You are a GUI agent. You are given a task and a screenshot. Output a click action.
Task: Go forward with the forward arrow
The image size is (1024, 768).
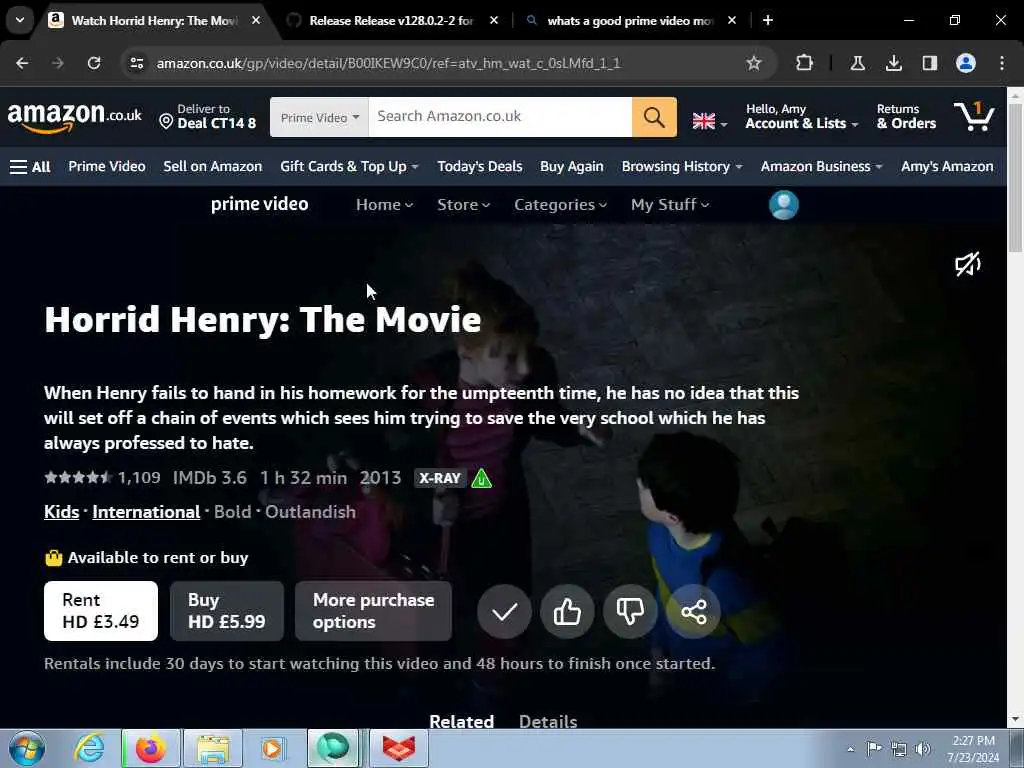[x=58, y=63]
